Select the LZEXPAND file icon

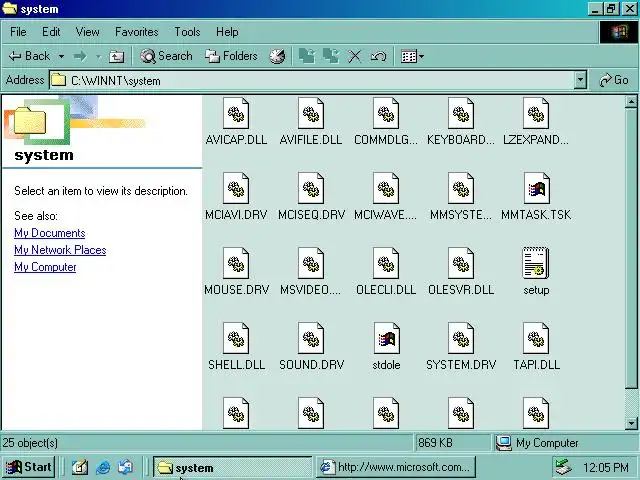pyautogui.click(x=536, y=113)
